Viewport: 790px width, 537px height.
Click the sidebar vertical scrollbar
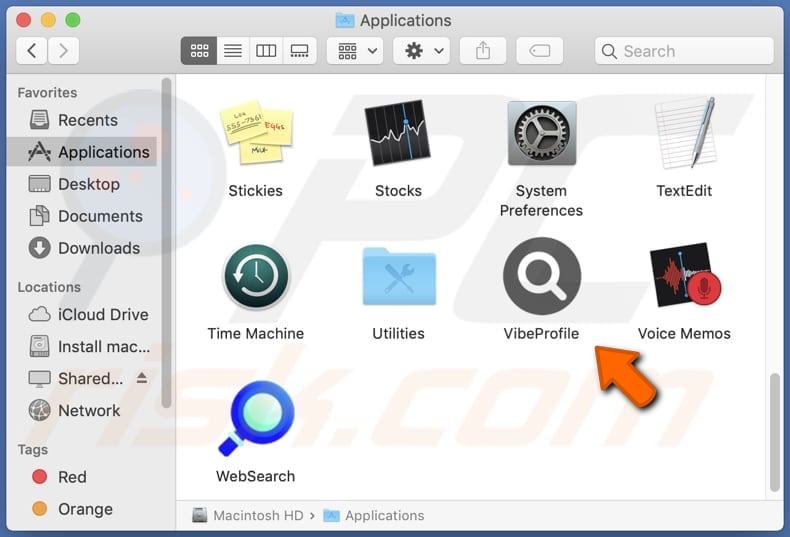(166, 243)
